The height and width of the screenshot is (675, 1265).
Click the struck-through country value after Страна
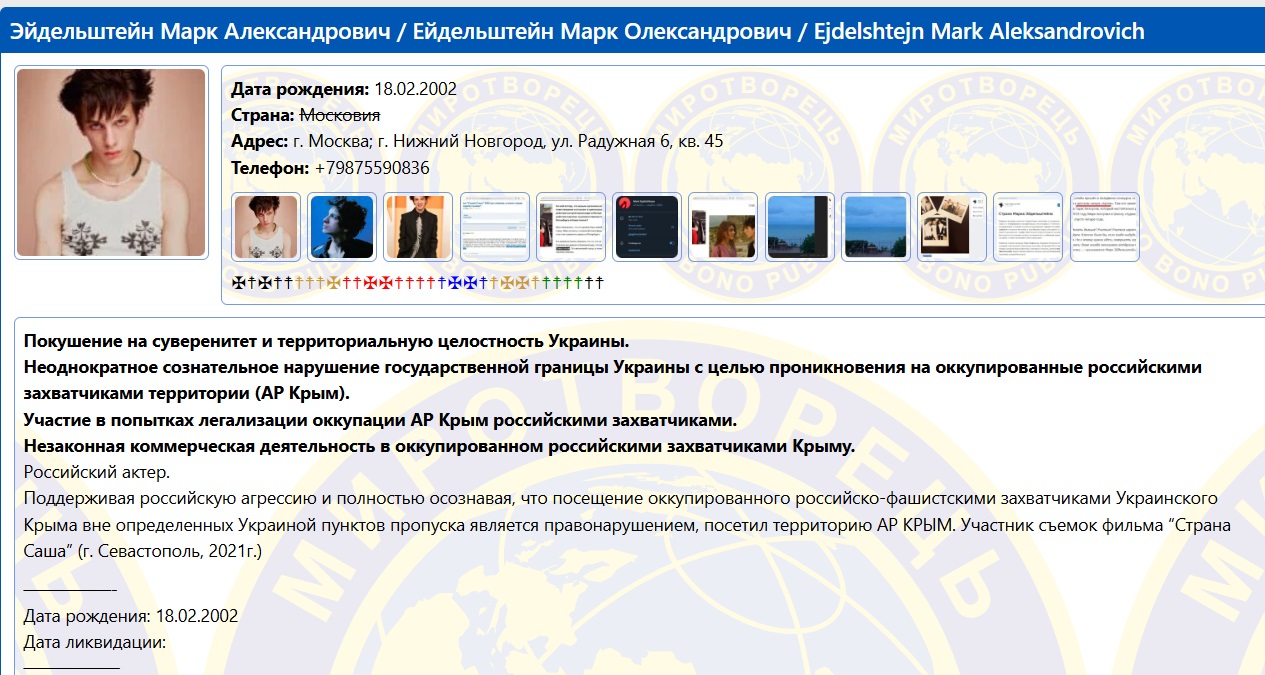coord(340,115)
